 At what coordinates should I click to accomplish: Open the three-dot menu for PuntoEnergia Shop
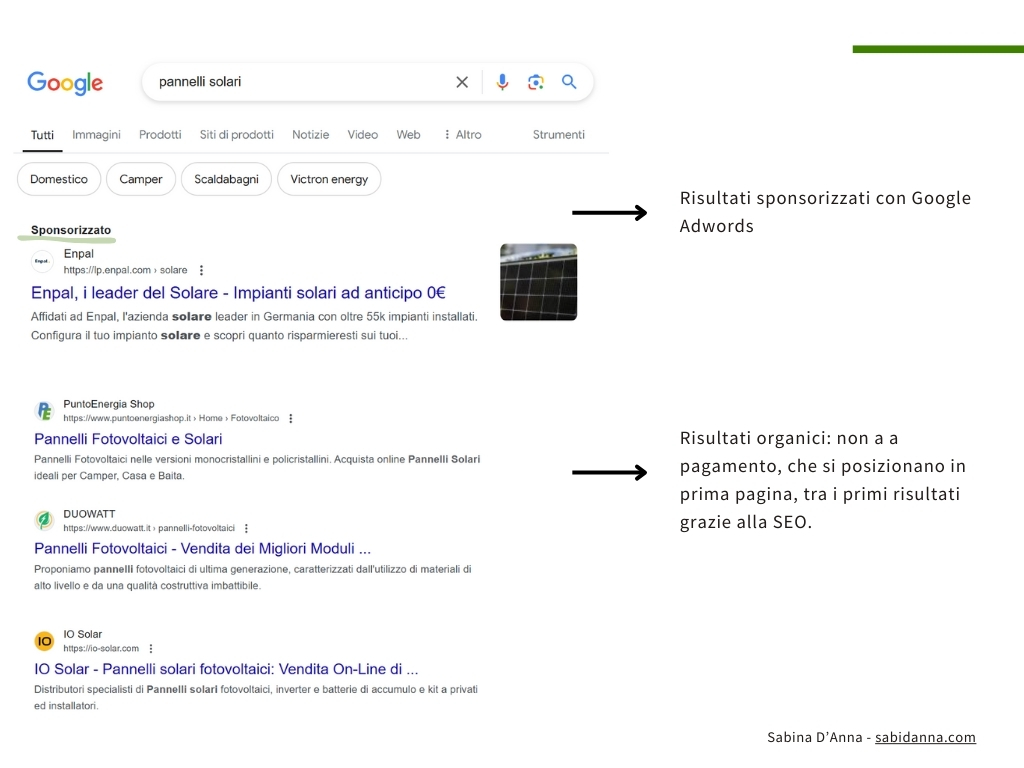coord(291,419)
